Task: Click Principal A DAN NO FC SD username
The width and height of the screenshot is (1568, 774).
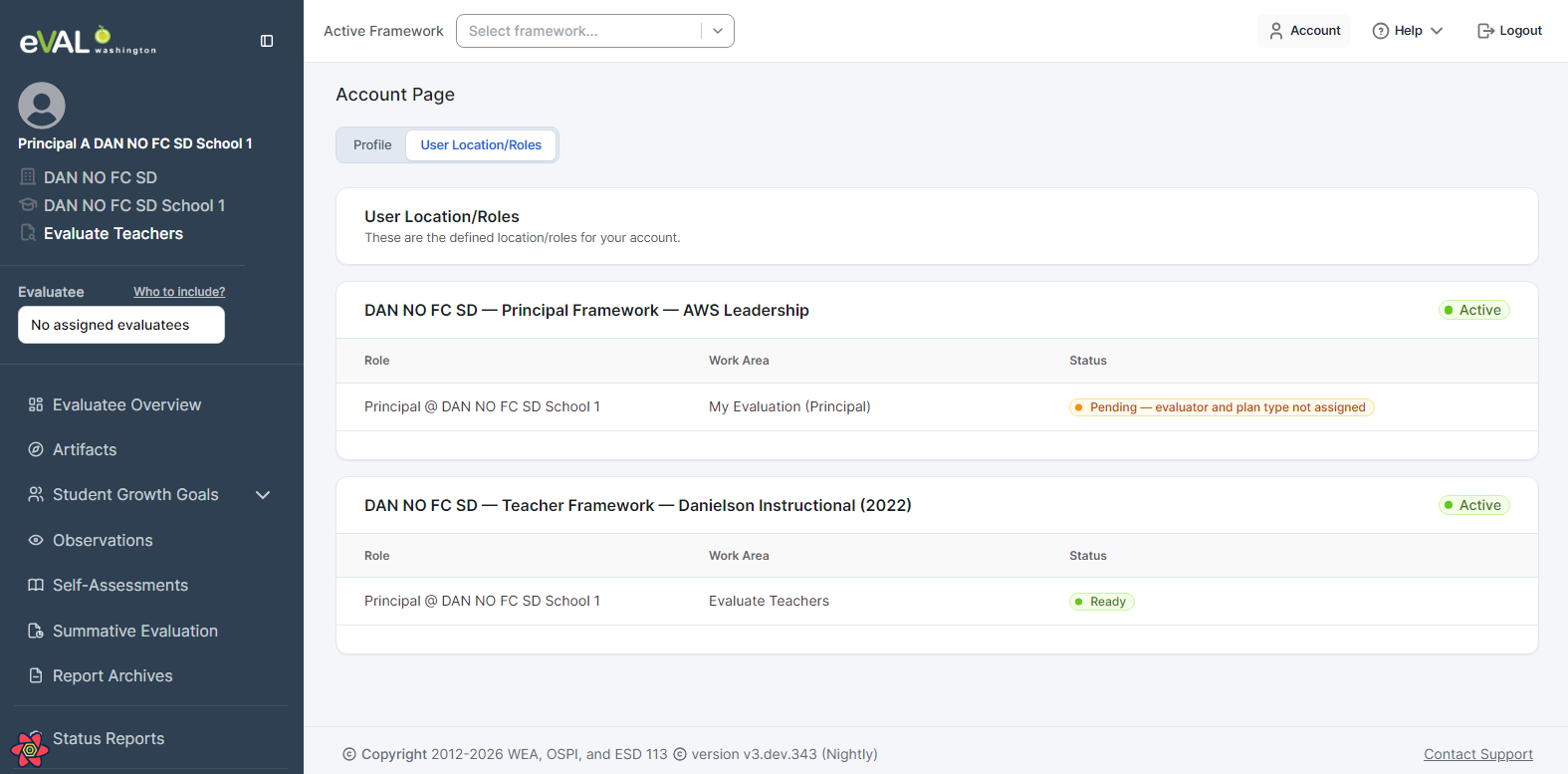Action: [135, 143]
